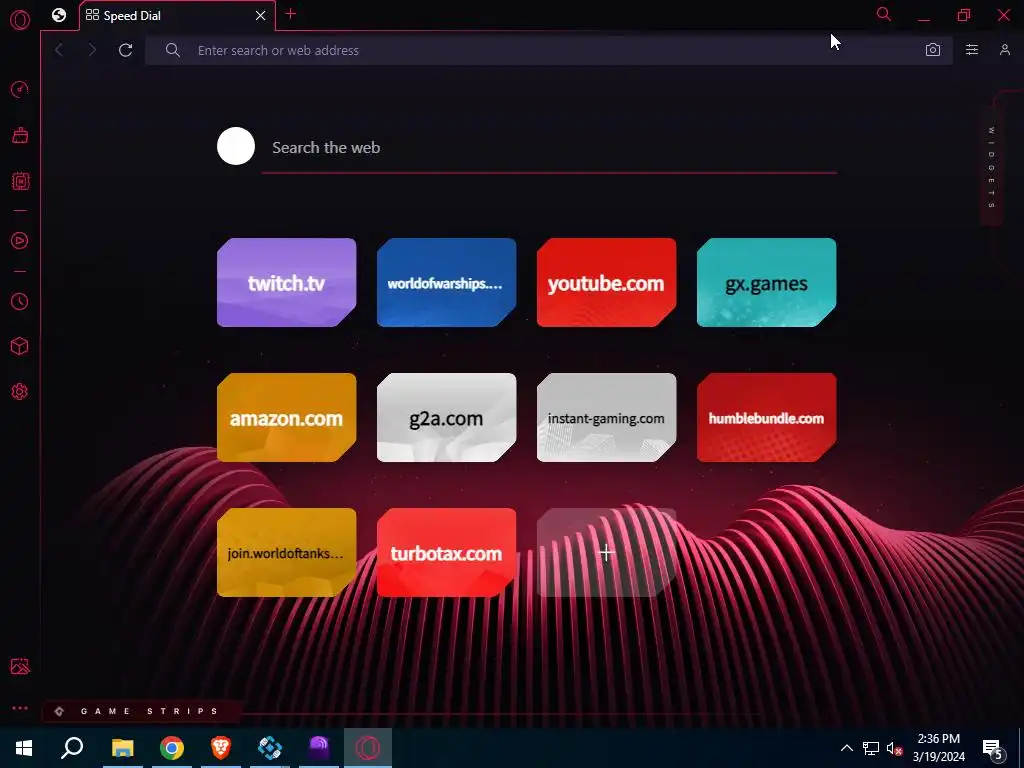Viewport: 1024px width, 768px height.
Task: Reload the page
Action: coord(125,50)
